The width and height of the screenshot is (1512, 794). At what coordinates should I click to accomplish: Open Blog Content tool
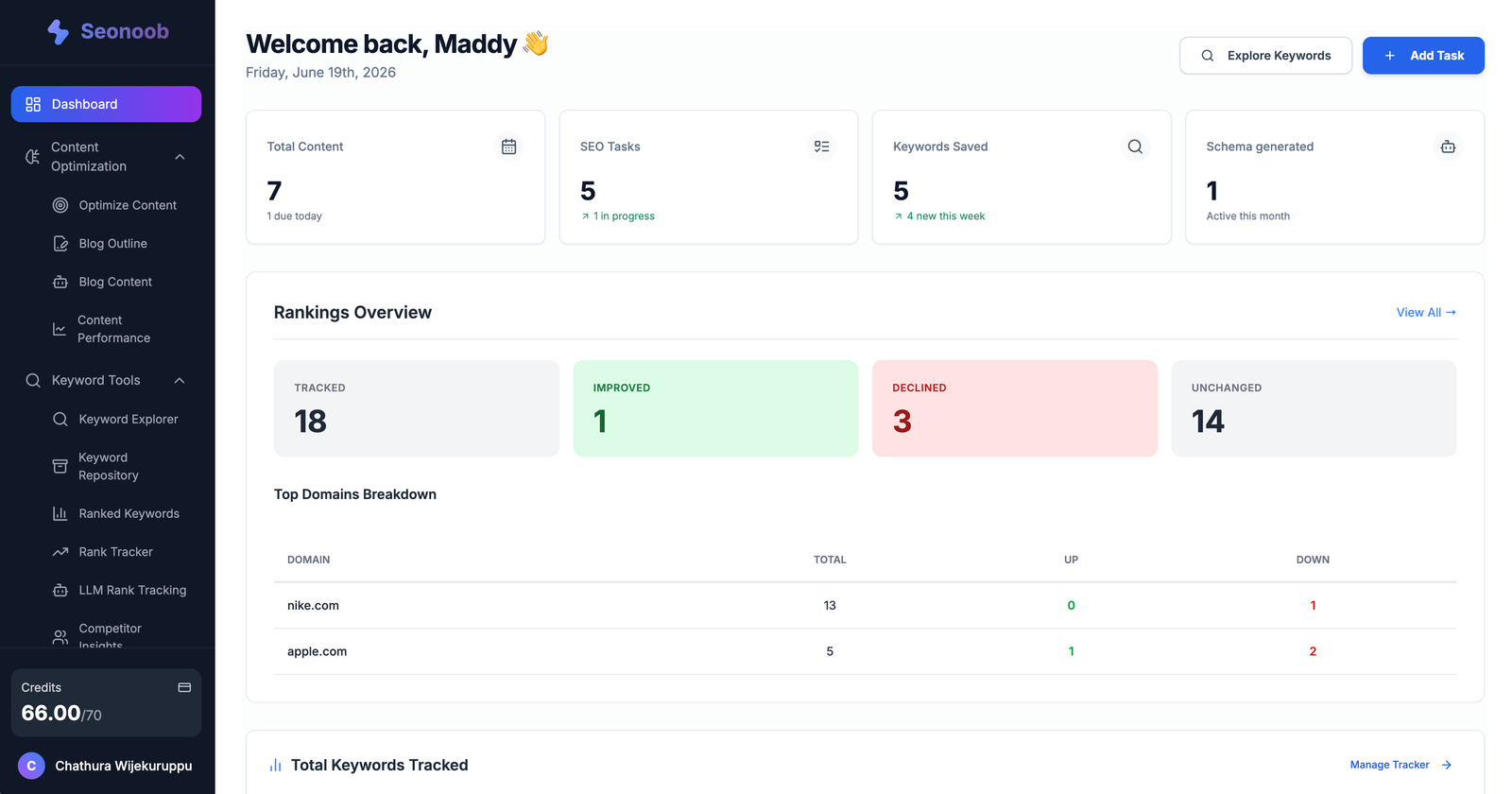[x=115, y=282]
